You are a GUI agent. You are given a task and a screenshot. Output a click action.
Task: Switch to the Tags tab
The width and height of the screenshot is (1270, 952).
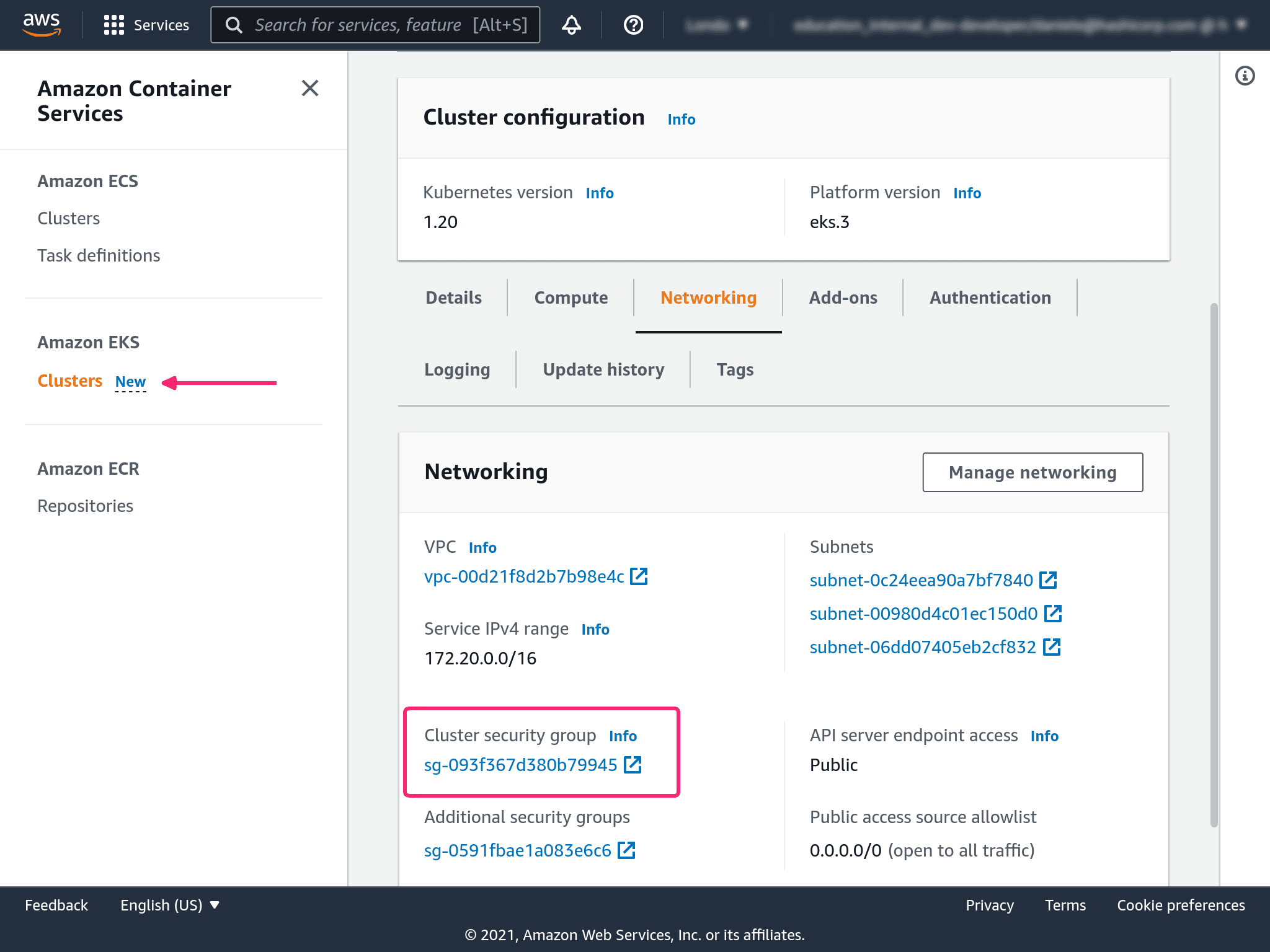click(x=735, y=369)
